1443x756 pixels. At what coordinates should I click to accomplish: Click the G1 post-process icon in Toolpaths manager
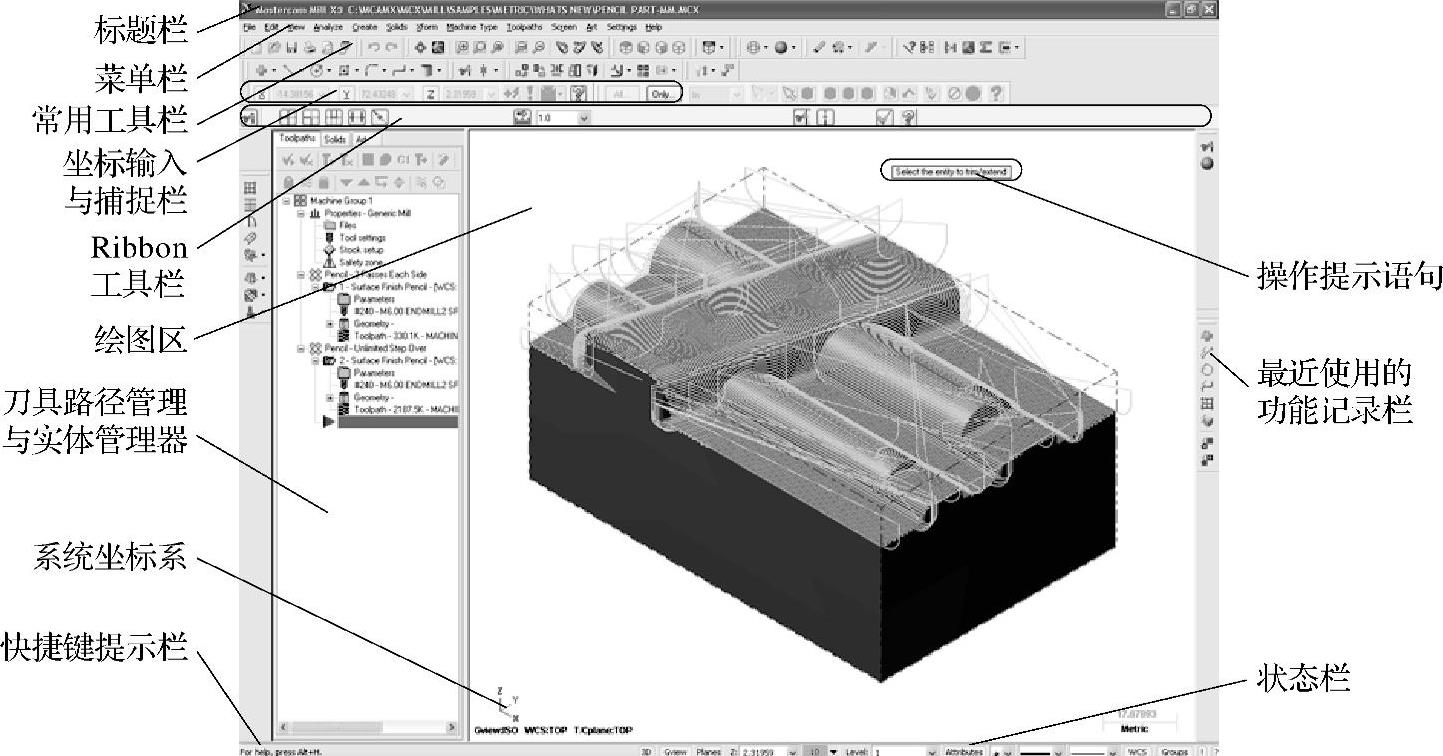click(404, 160)
